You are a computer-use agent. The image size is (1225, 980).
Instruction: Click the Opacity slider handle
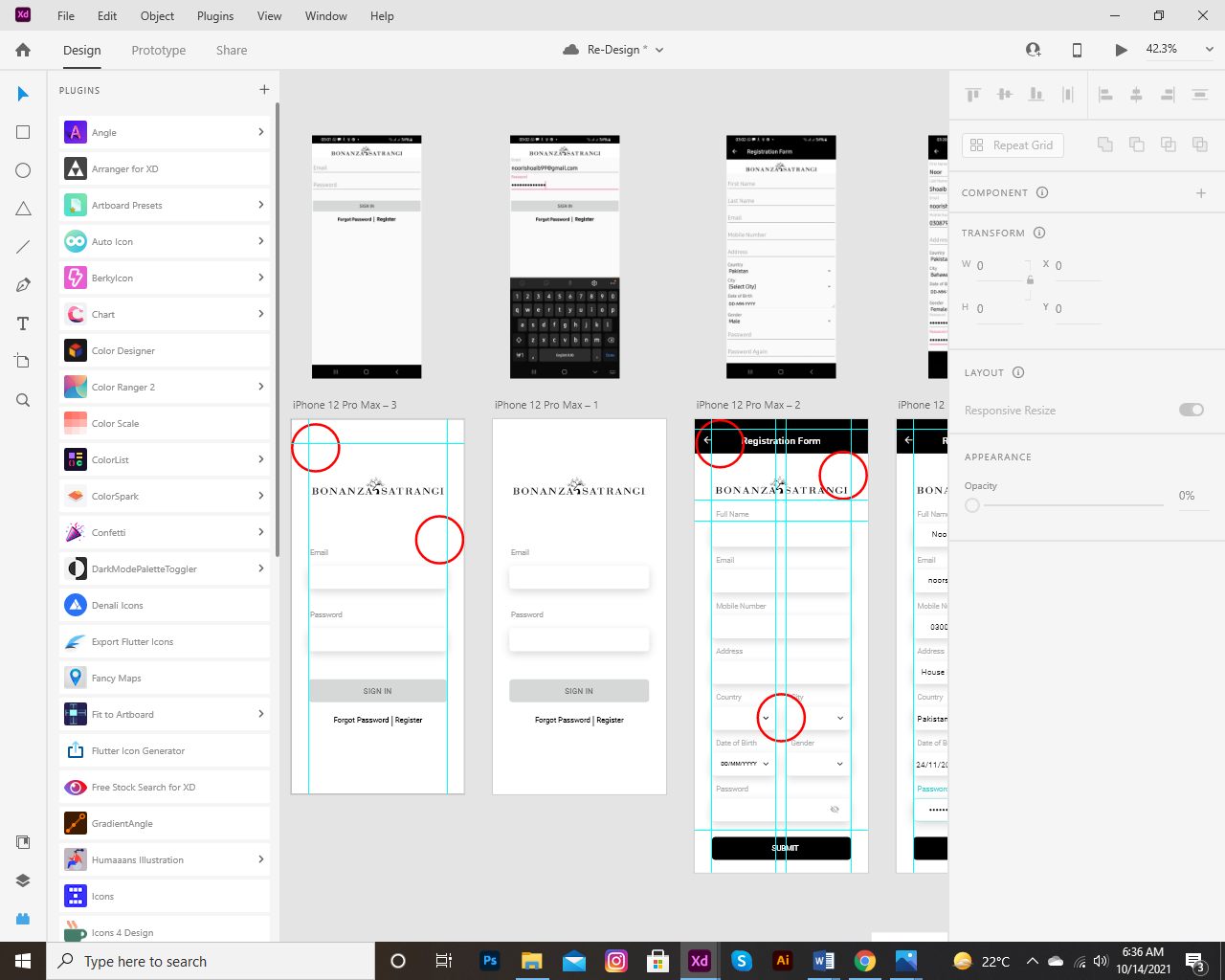click(x=972, y=505)
